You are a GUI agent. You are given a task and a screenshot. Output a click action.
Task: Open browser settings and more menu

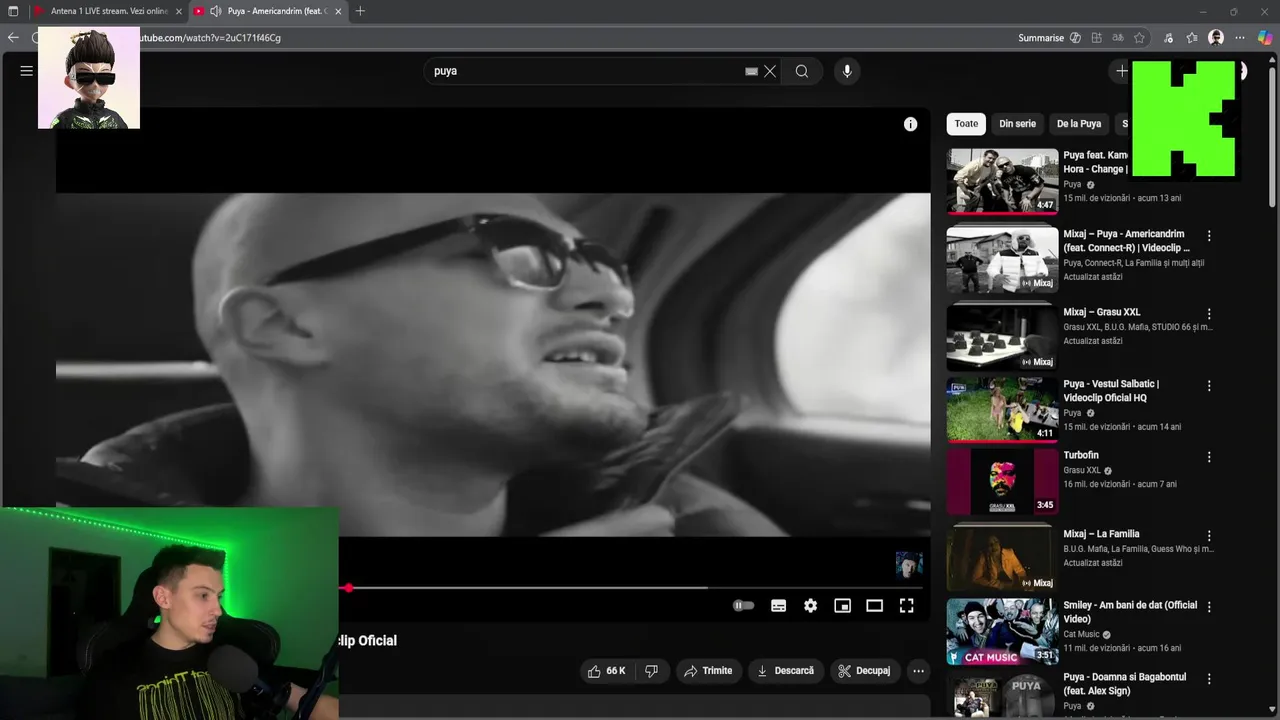pos(1240,38)
